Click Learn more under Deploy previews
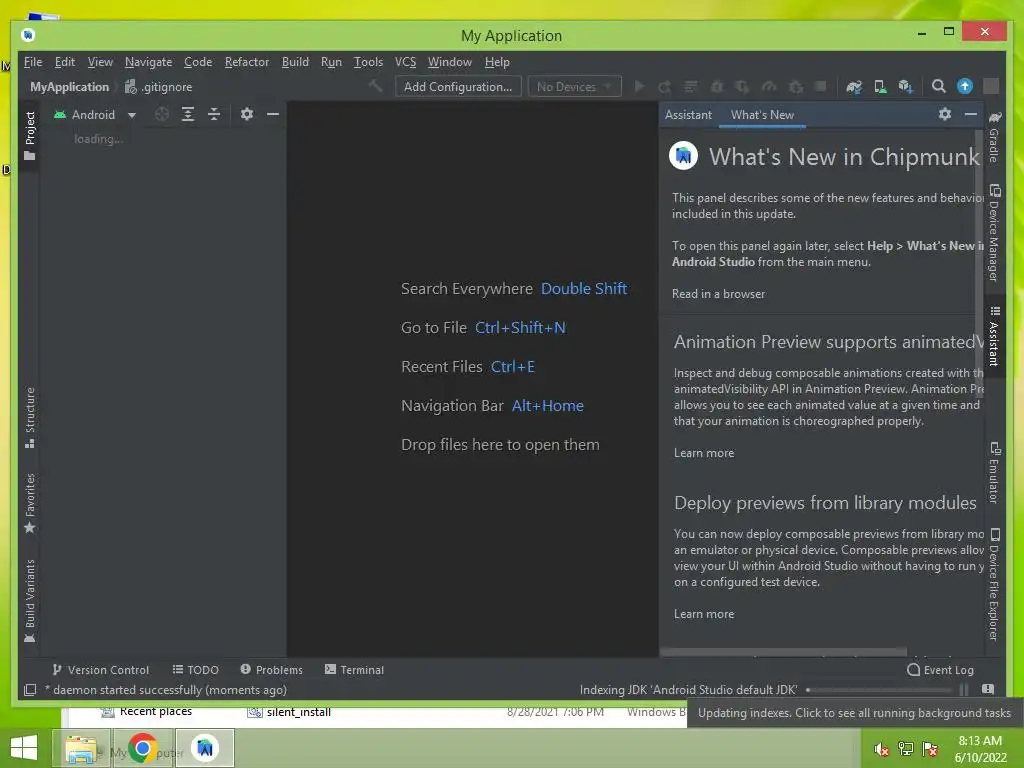1024x768 pixels. [704, 614]
